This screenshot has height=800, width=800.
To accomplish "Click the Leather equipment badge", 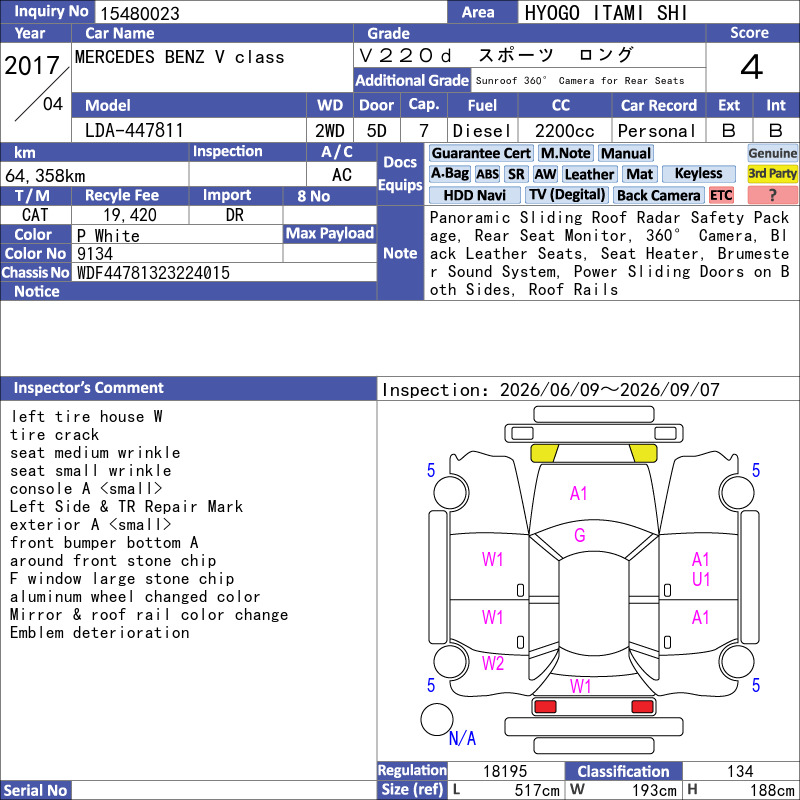I will click(589, 174).
